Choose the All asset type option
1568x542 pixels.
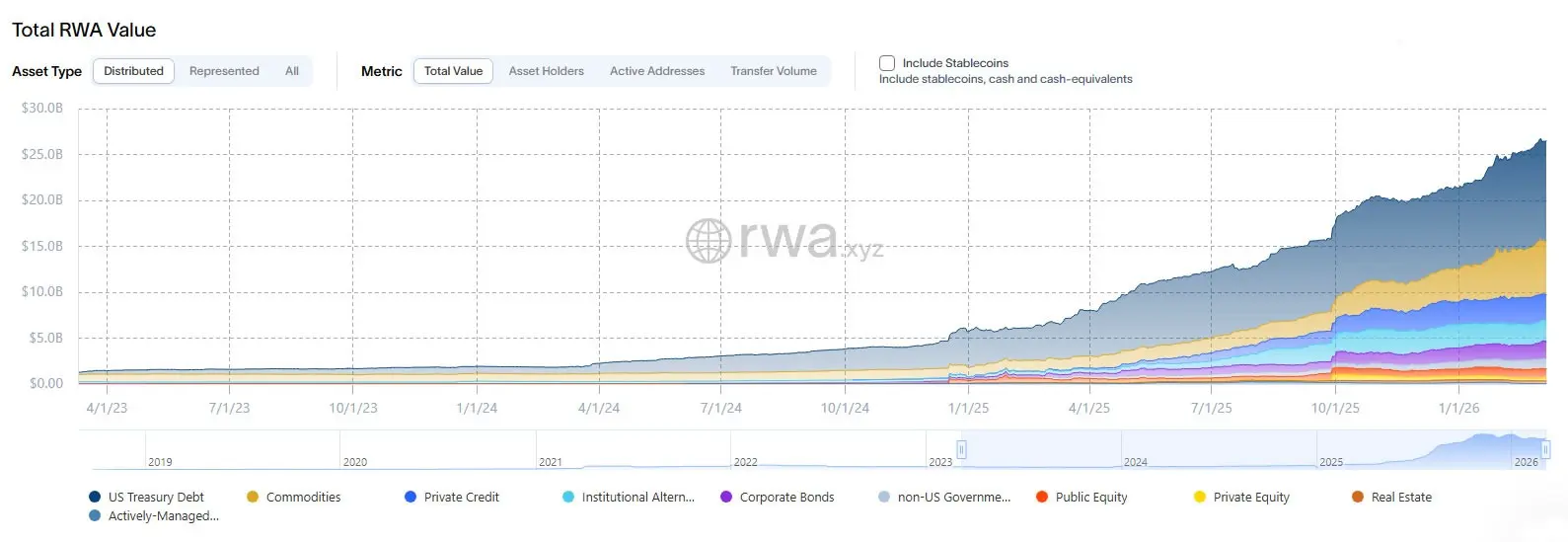(292, 71)
